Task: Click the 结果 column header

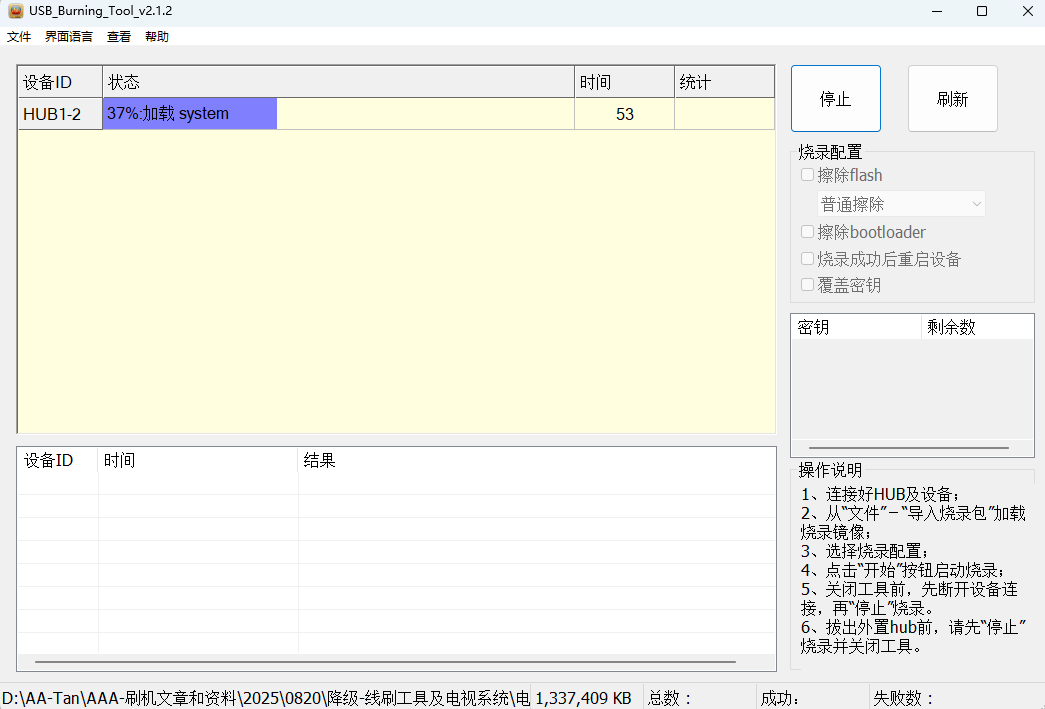Action: point(536,460)
